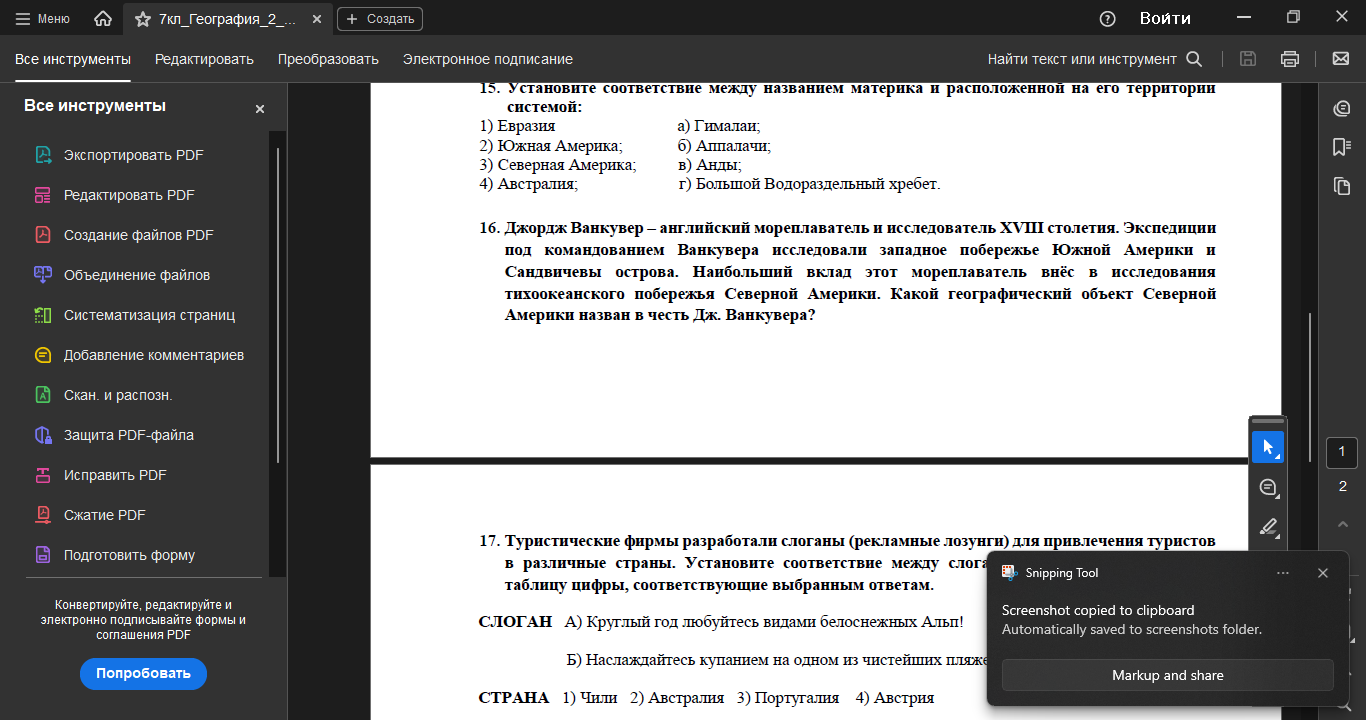
Task: Open the Help question mark icon
Action: [1107, 19]
